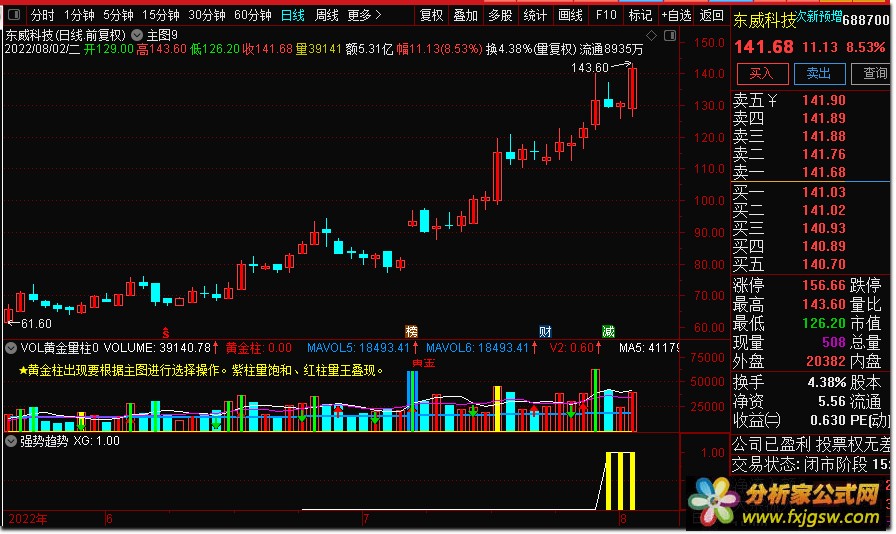896x534 pixels.
Task: Open the 主图9 indicator dropdown circle
Action: pos(137,35)
